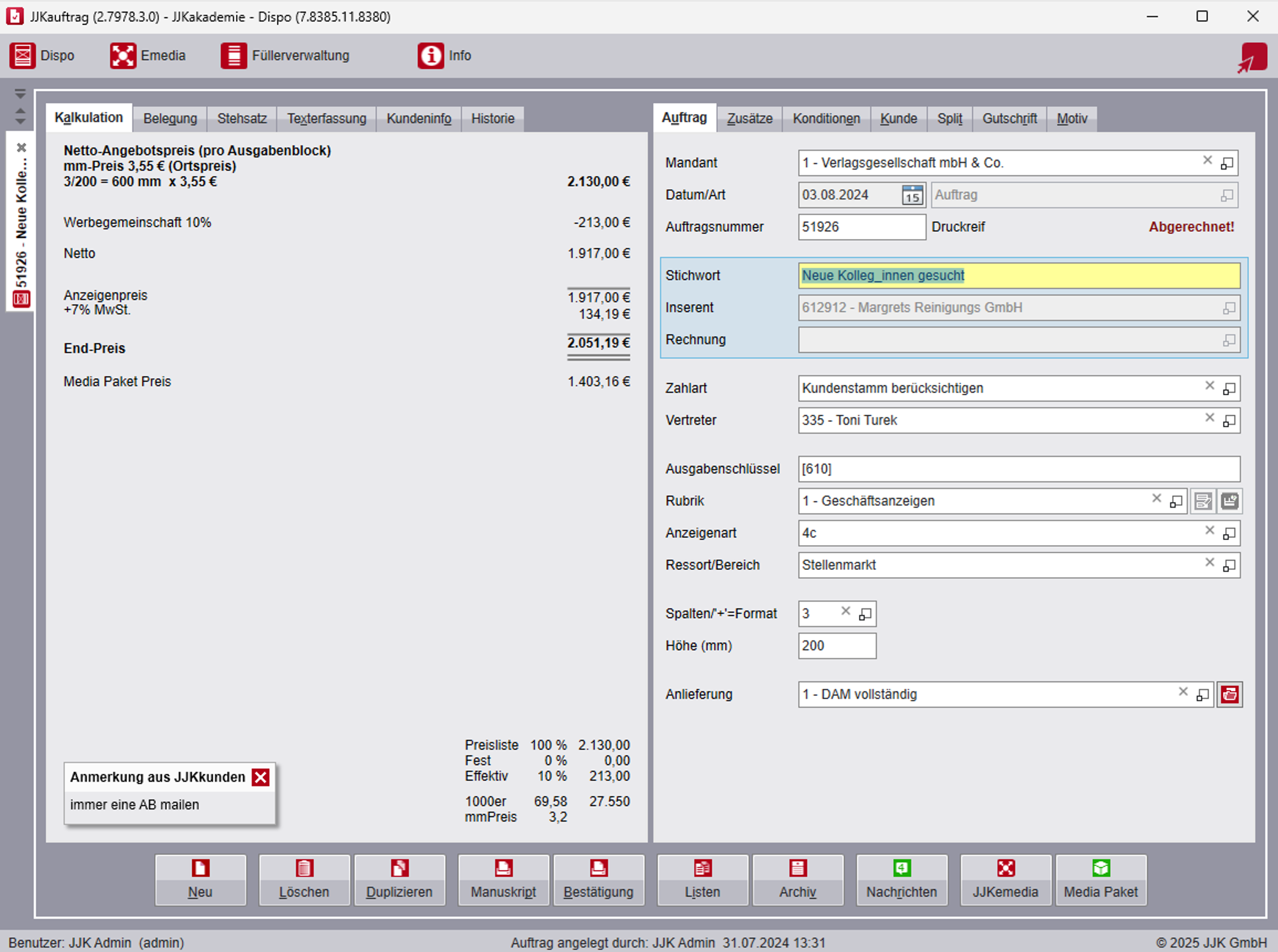Open the Zahlart selection popup
Screen dimensions: 1278x952
tap(1229, 389)
